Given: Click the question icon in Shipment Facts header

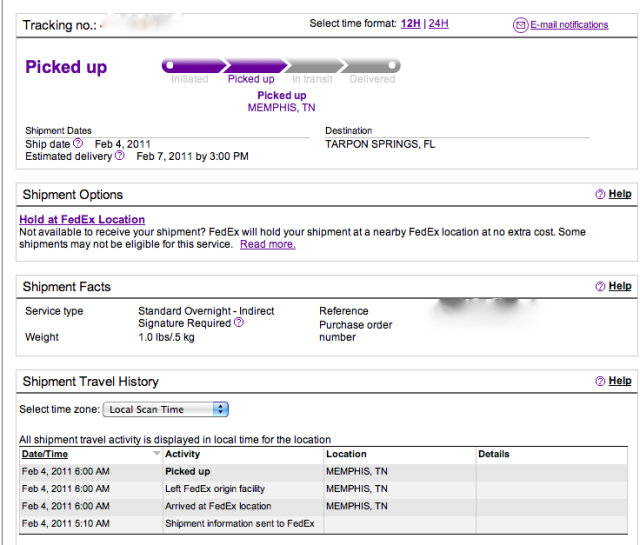Looking at the screenshot, I should [600, 287].
